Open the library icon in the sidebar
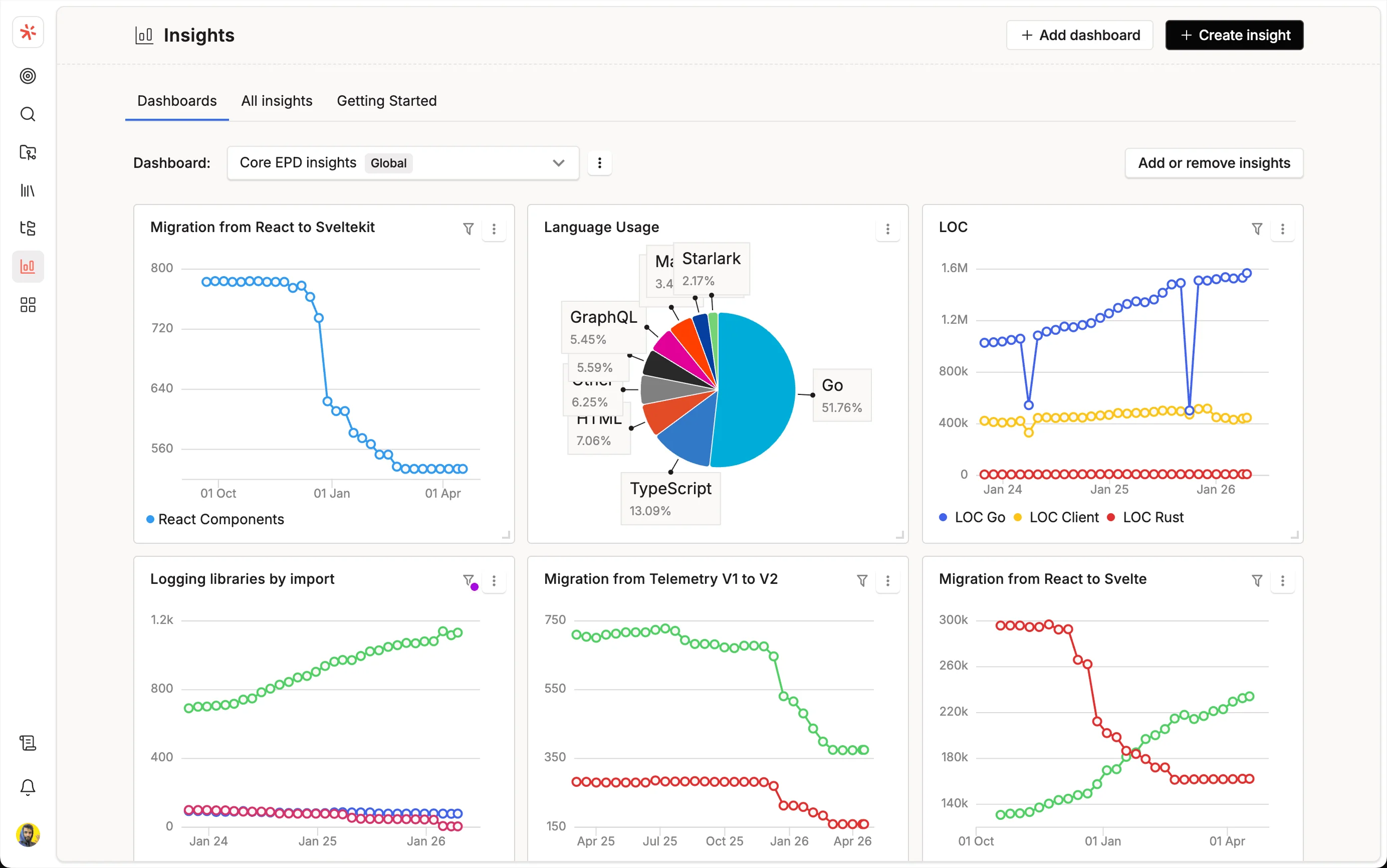Screen dimensions: 1387x868 (x=28, y=190)
